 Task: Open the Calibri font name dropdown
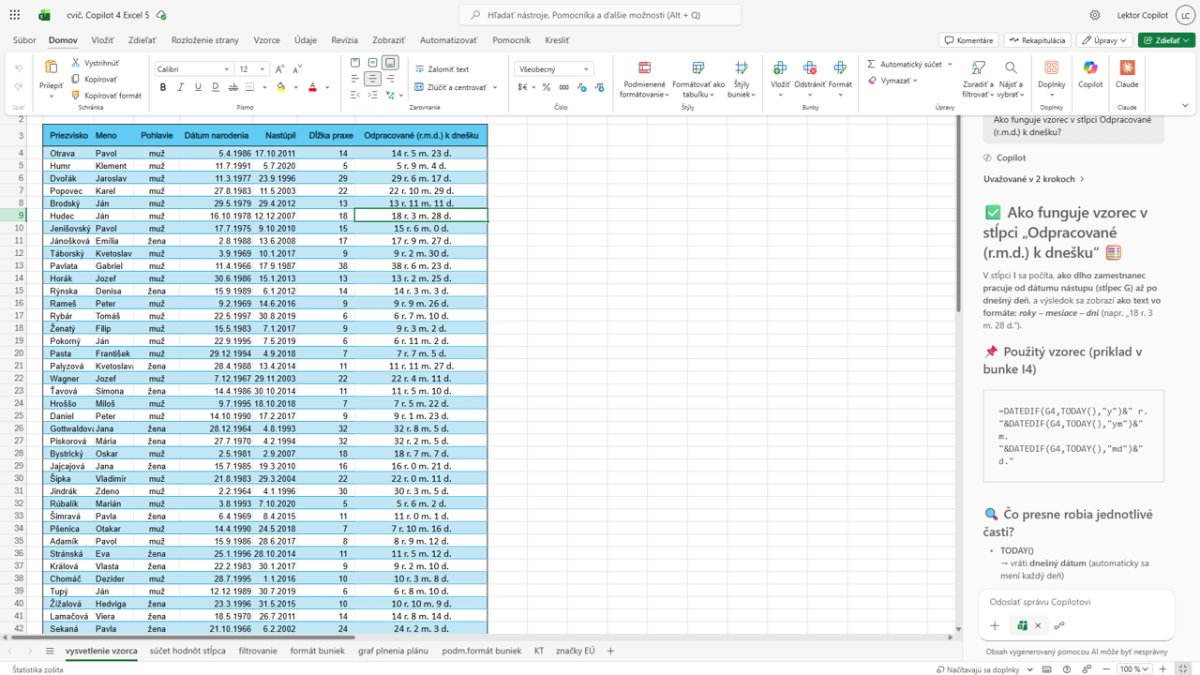(192, 69)
